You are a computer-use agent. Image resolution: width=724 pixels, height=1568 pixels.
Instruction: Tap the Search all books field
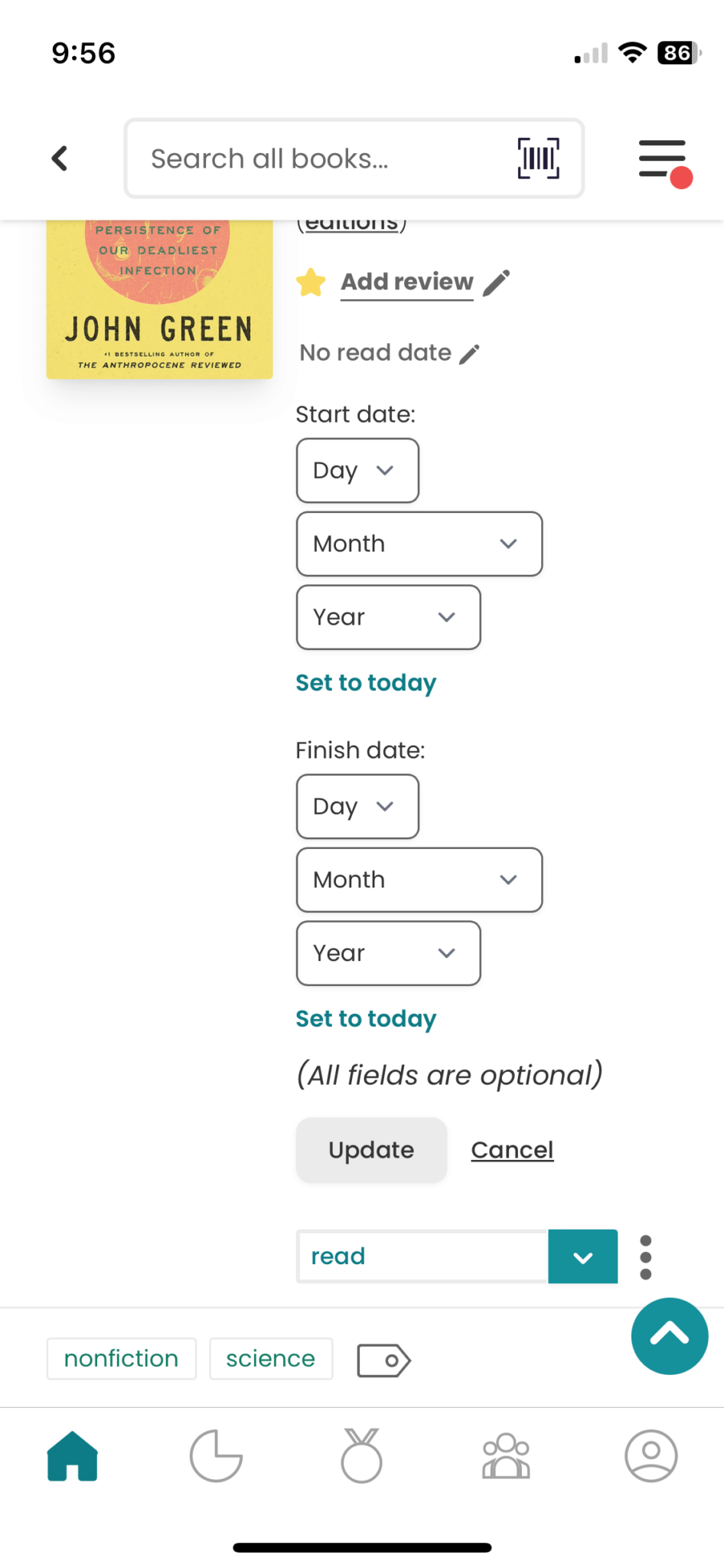[x=321, y=158]
